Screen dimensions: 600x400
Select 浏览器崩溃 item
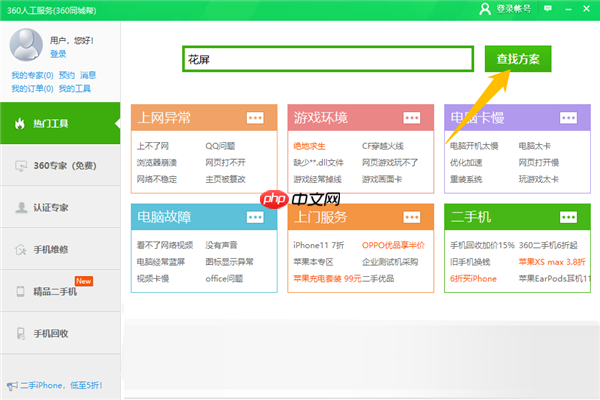point(157,163)
